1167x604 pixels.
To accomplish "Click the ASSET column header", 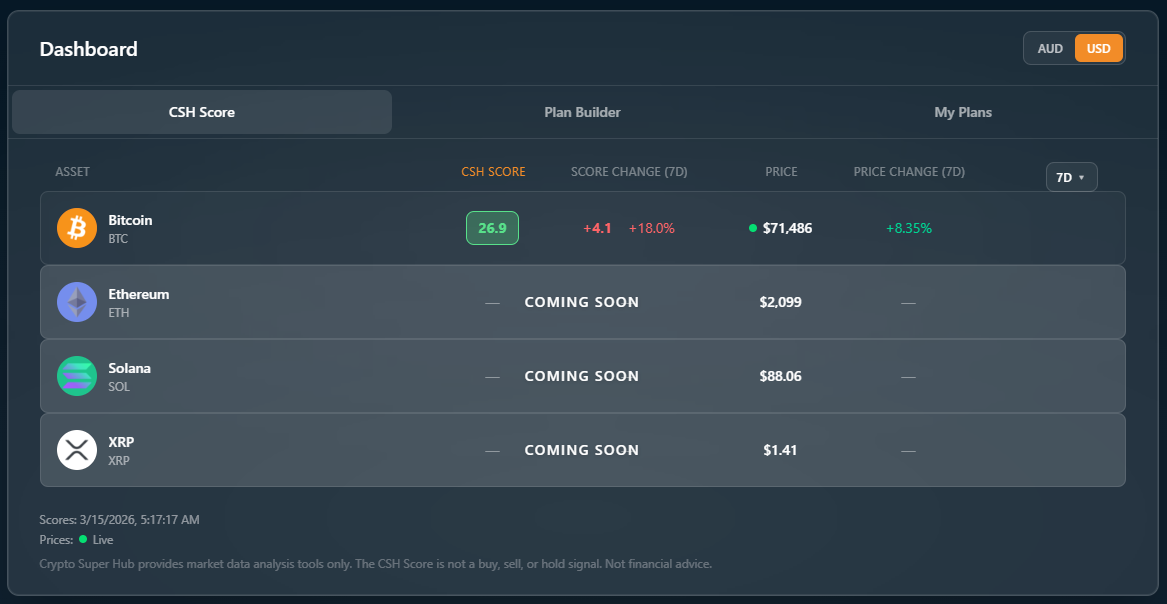I will click(72, 172).
